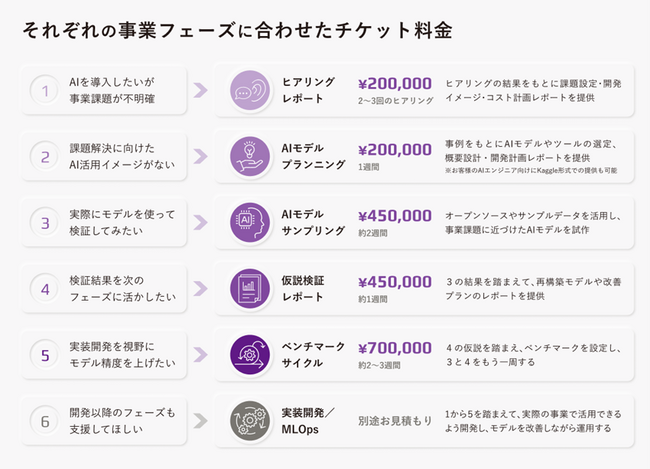Click the gray chevron after step 6
This screenshot has width=650, height=469.
pyautogui.click(x=200, y=421)
